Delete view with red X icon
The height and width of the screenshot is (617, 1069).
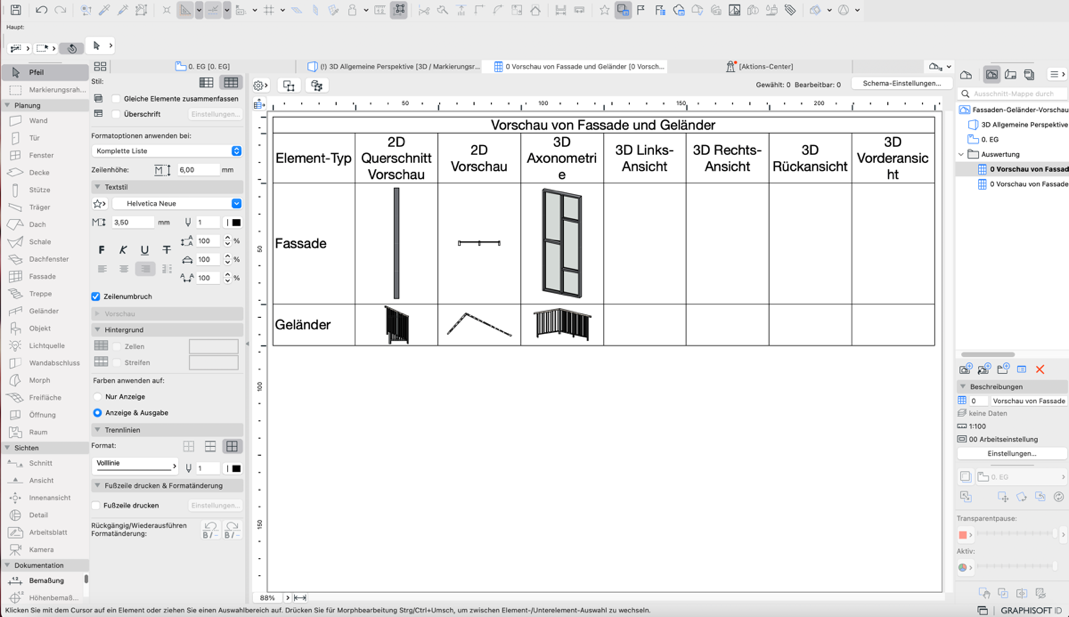tap(1040, 370)
